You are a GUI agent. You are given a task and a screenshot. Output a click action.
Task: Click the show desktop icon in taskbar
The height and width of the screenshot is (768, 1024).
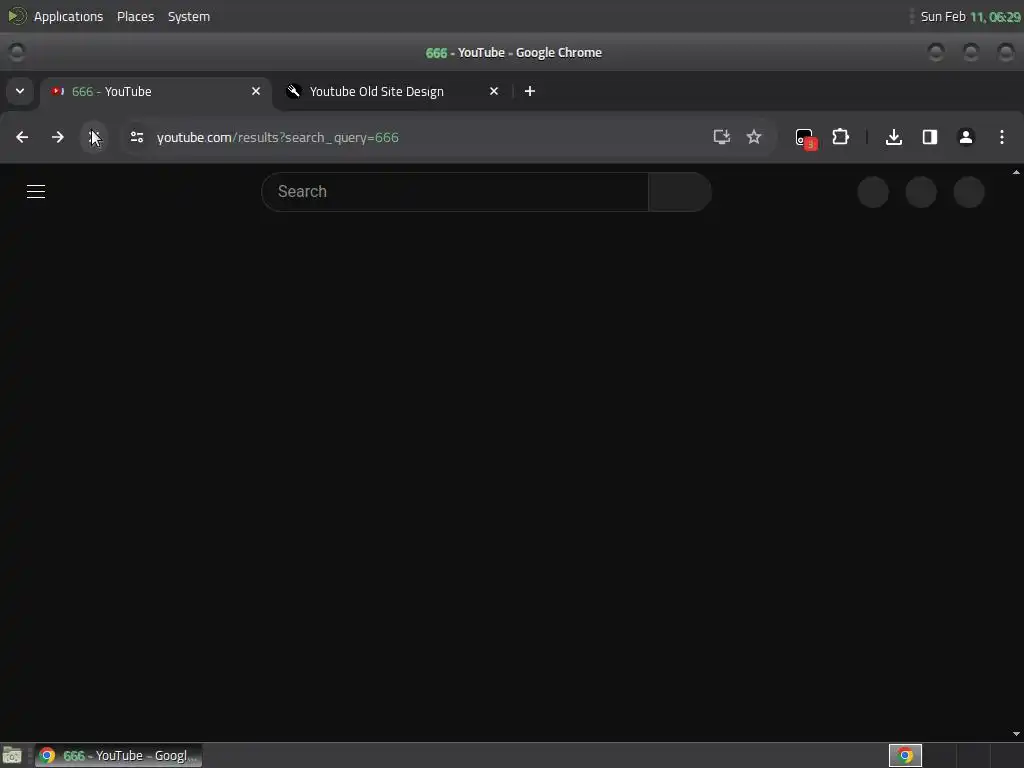pyautogui.click(x=12, y=756)
